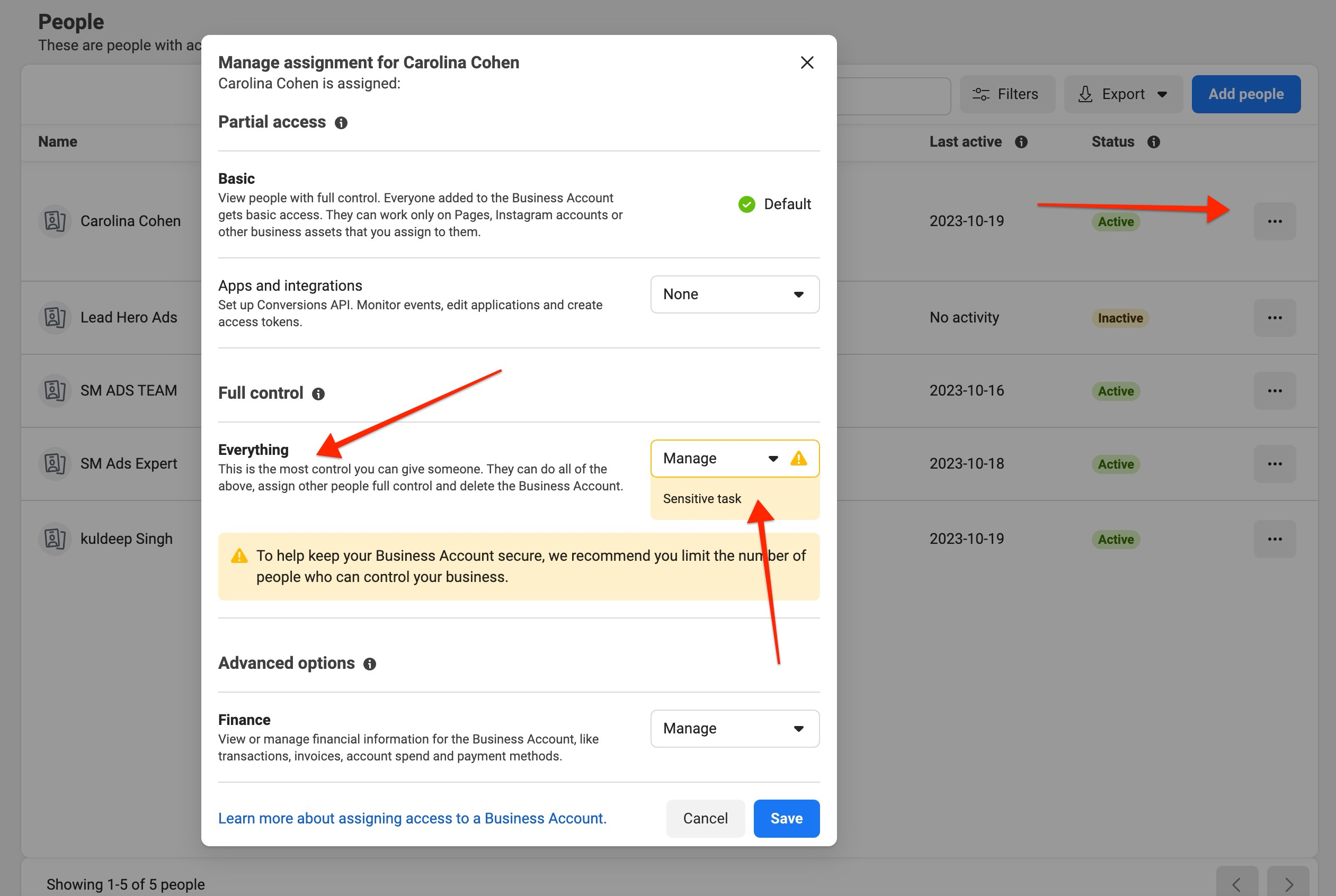Open Apps and integrations None dropdown
The height and width of the screenshot is (896, 1336).
pos(735,294)
